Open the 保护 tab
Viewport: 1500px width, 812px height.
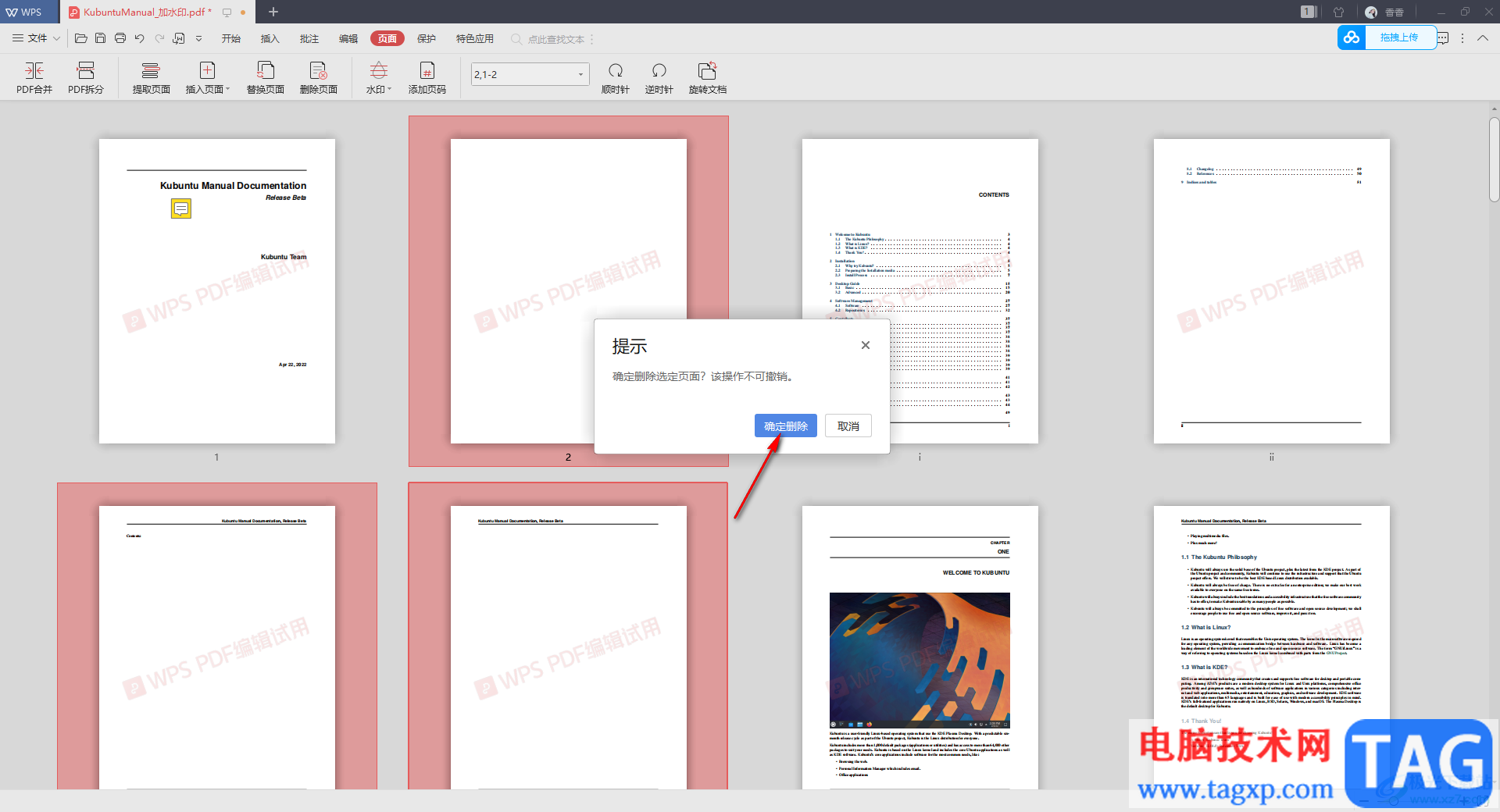427,38
